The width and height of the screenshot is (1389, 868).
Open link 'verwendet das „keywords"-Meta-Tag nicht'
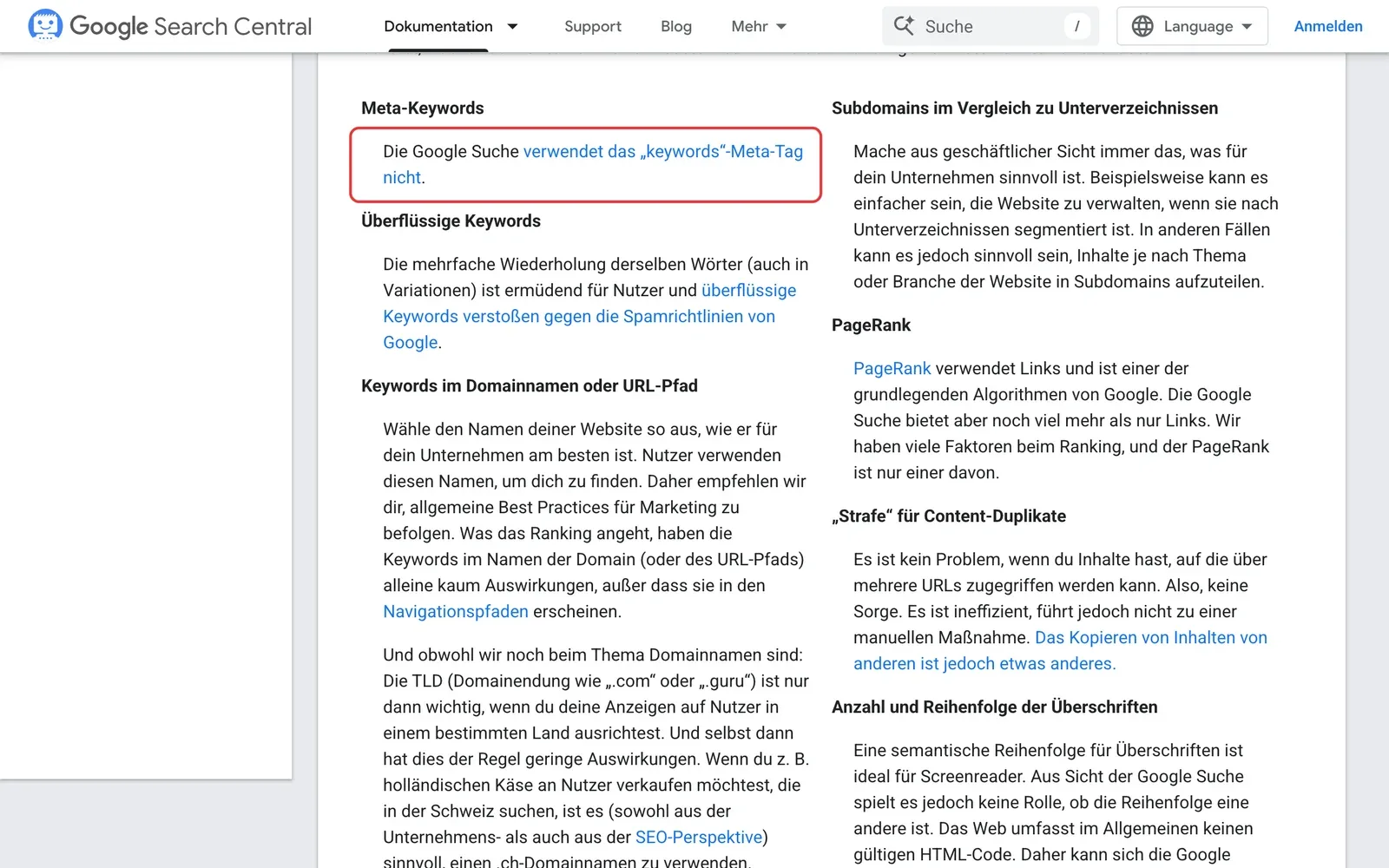pos(593,164)
